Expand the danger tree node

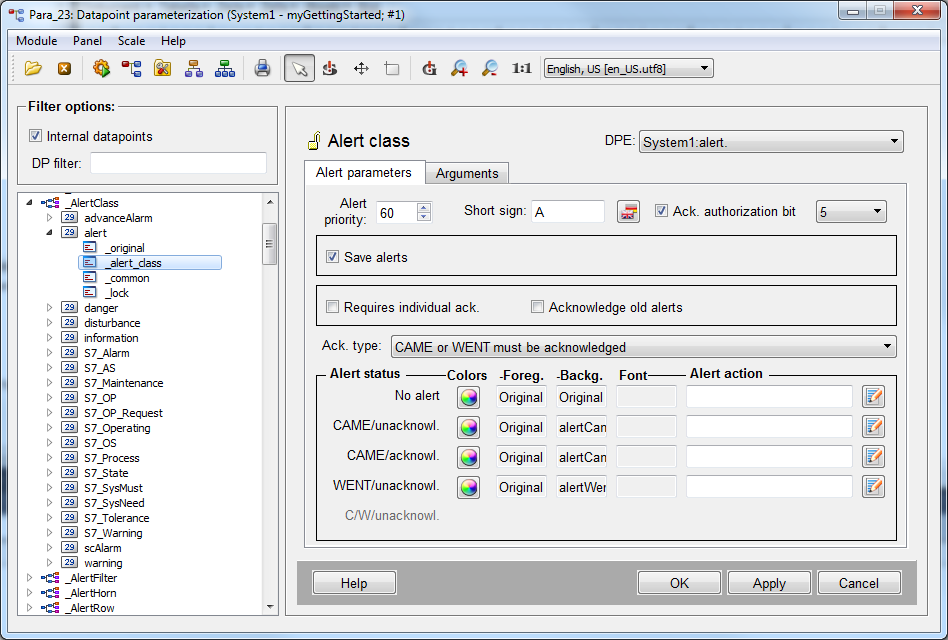pos(50,308)
